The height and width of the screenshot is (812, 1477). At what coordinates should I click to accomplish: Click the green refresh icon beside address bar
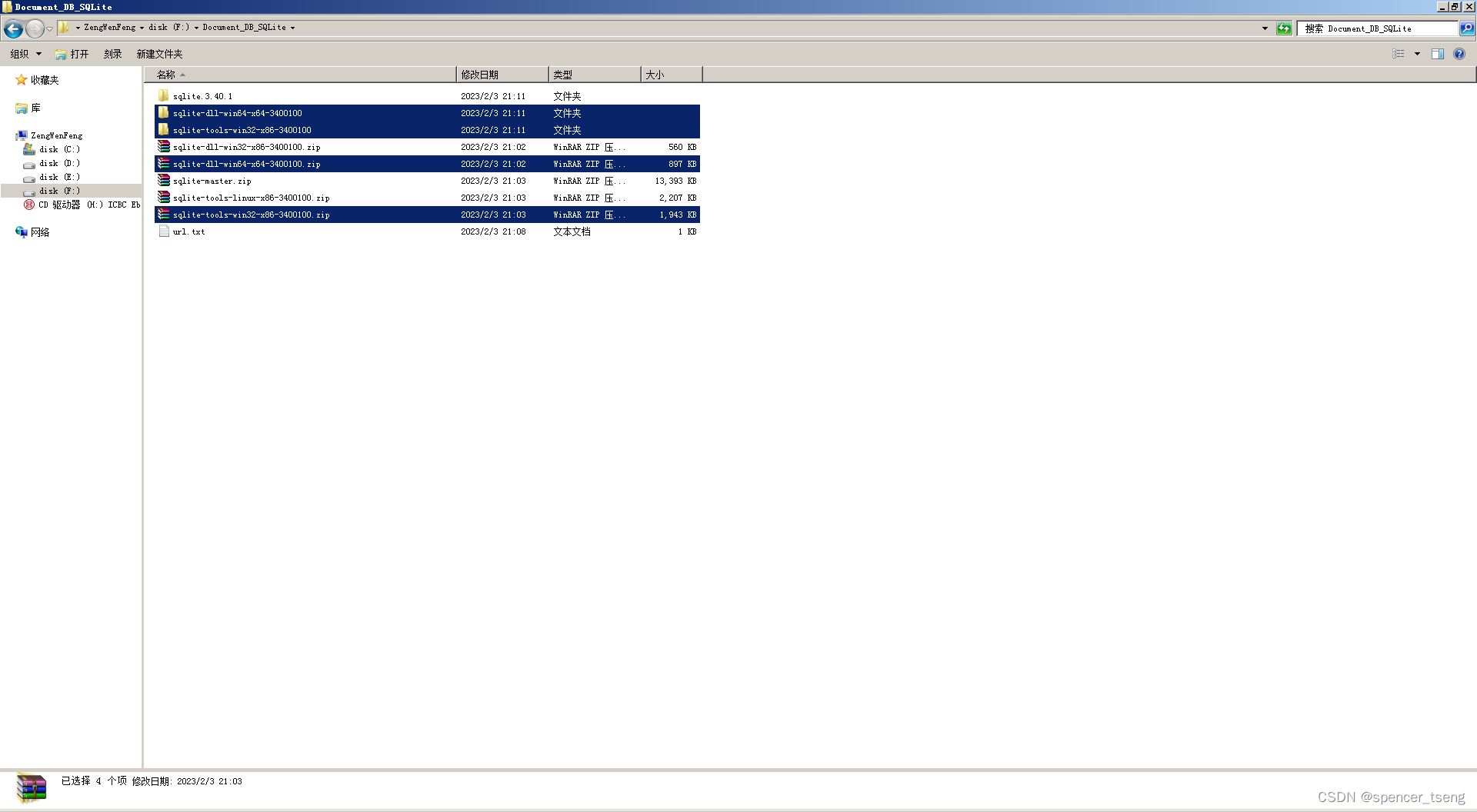(1283, 28)
